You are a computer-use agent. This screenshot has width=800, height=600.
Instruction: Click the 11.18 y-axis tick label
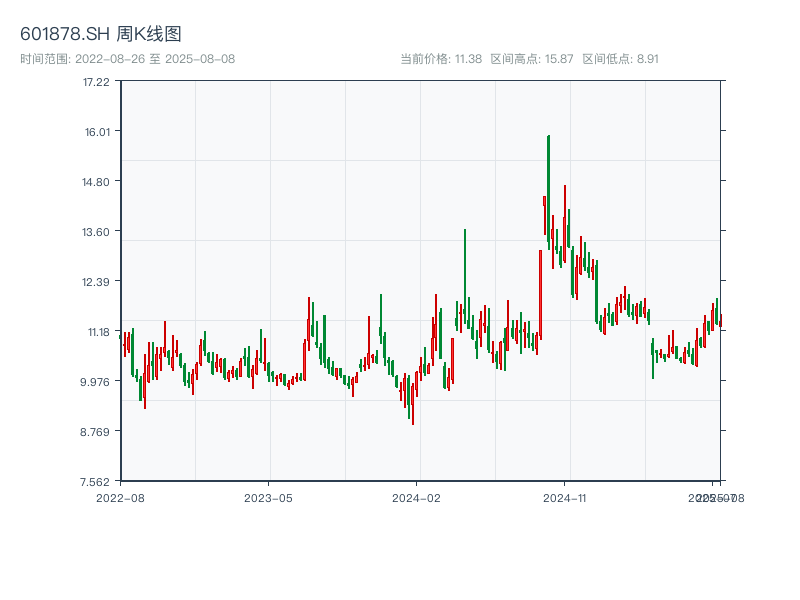pyautogui.click(x=96, y=331)
